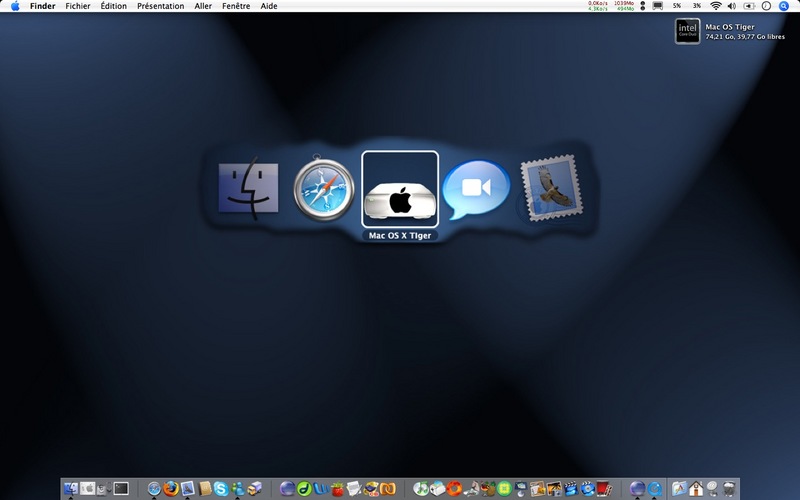Open the Home folder in the dock
Viewport: 800px width, 500px height.
pyautogui.click(x=696, y=489)
